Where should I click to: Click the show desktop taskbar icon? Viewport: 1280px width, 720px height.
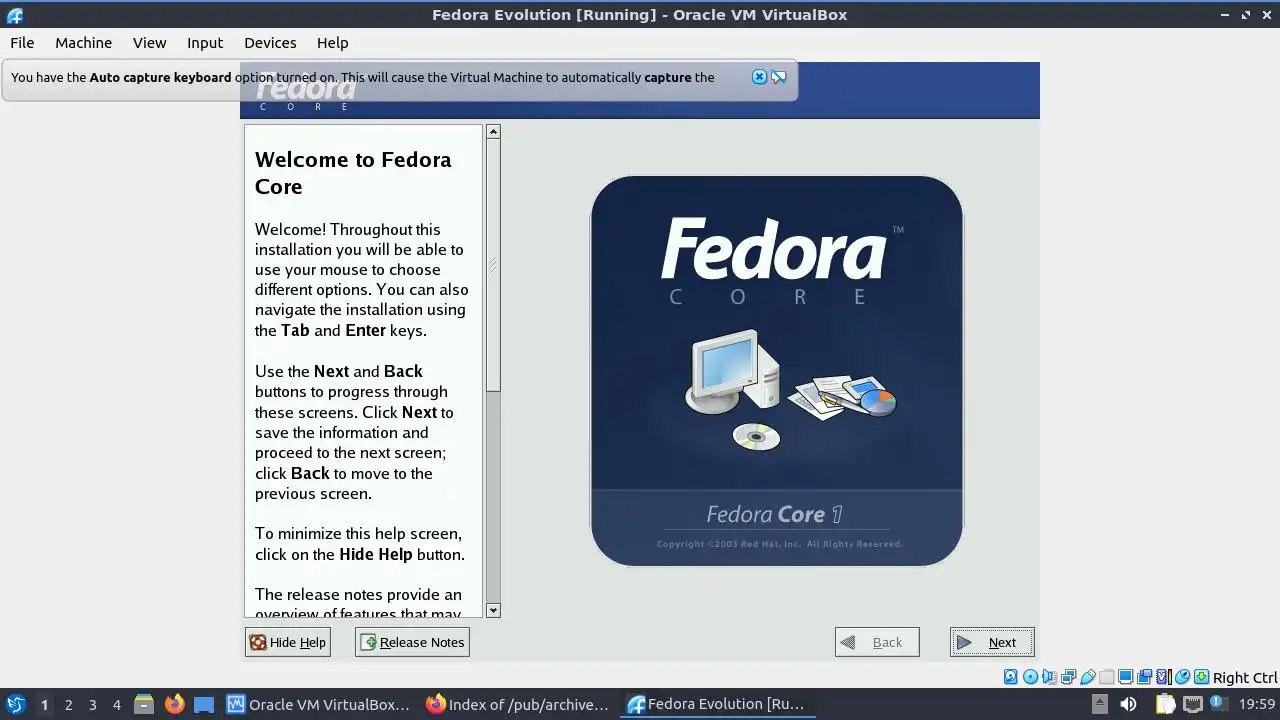point(204,704)
